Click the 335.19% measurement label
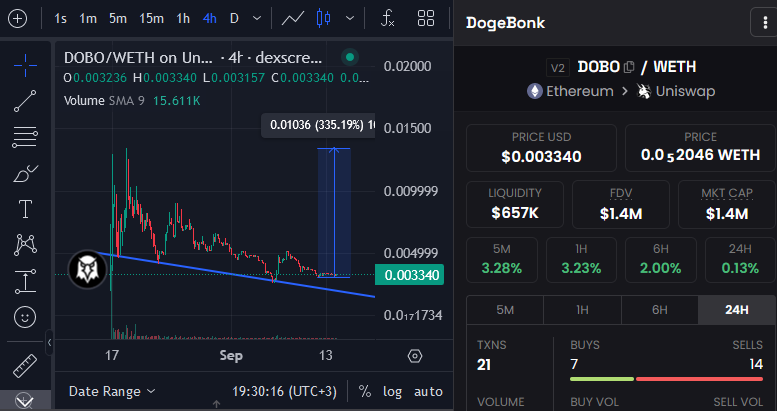Screen dimensions: 777x411 pos(318,125)
